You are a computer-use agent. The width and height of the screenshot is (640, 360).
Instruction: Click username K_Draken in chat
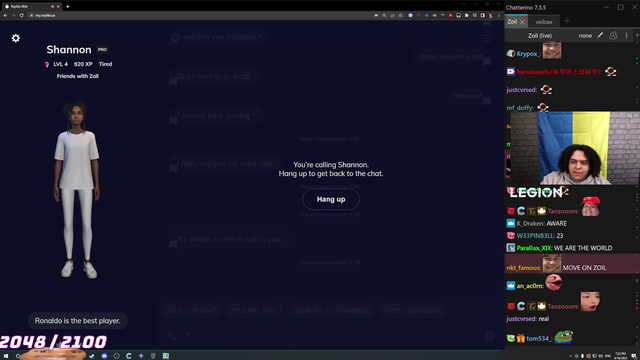tap(531, 223)
